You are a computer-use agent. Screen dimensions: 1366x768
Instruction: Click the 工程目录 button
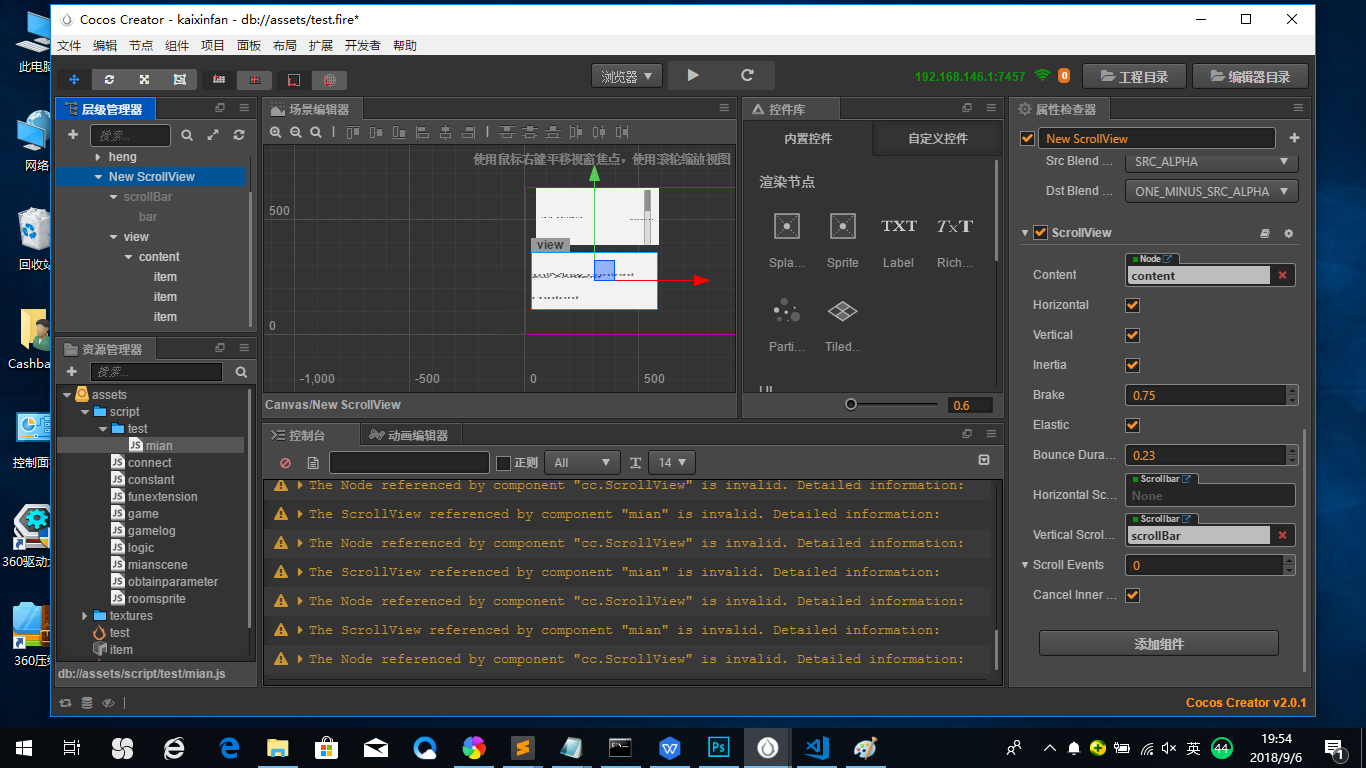pyautogui.click(x=1135, y=77)
